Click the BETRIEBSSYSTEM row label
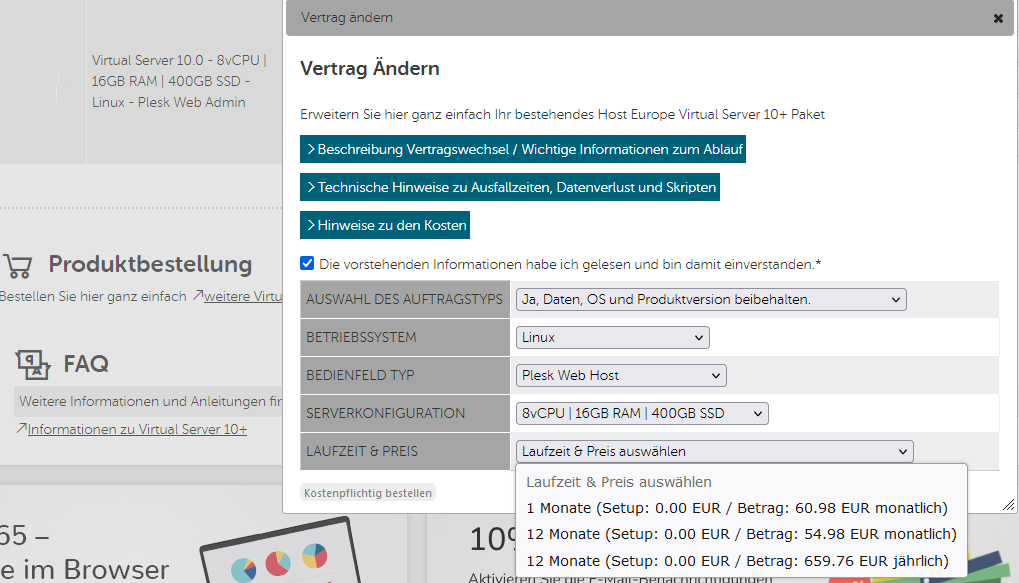This screenshot has width=1019, height=583. [361, 337]
